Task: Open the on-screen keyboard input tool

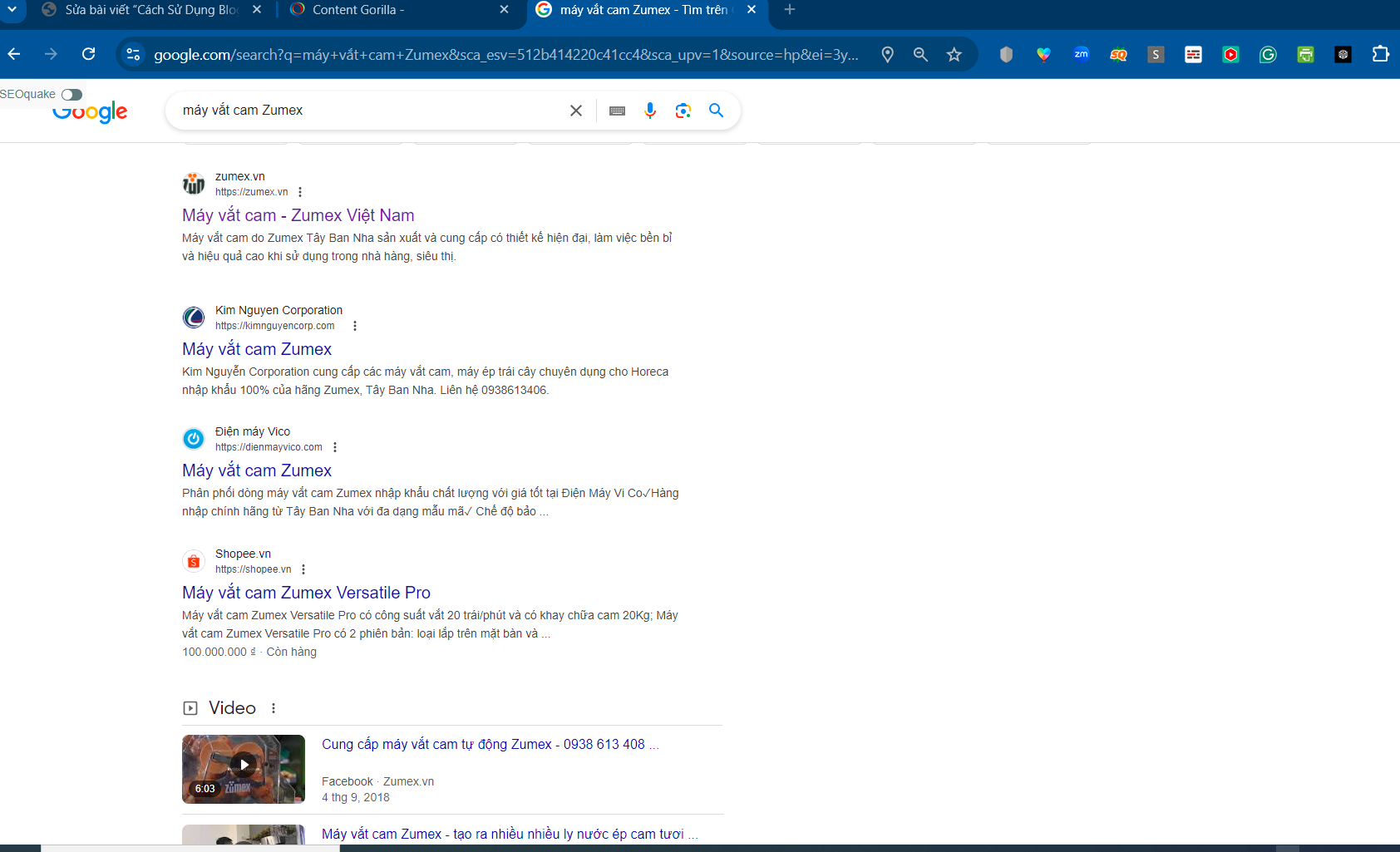Action: pyautogui.click(x=617, y=111)
